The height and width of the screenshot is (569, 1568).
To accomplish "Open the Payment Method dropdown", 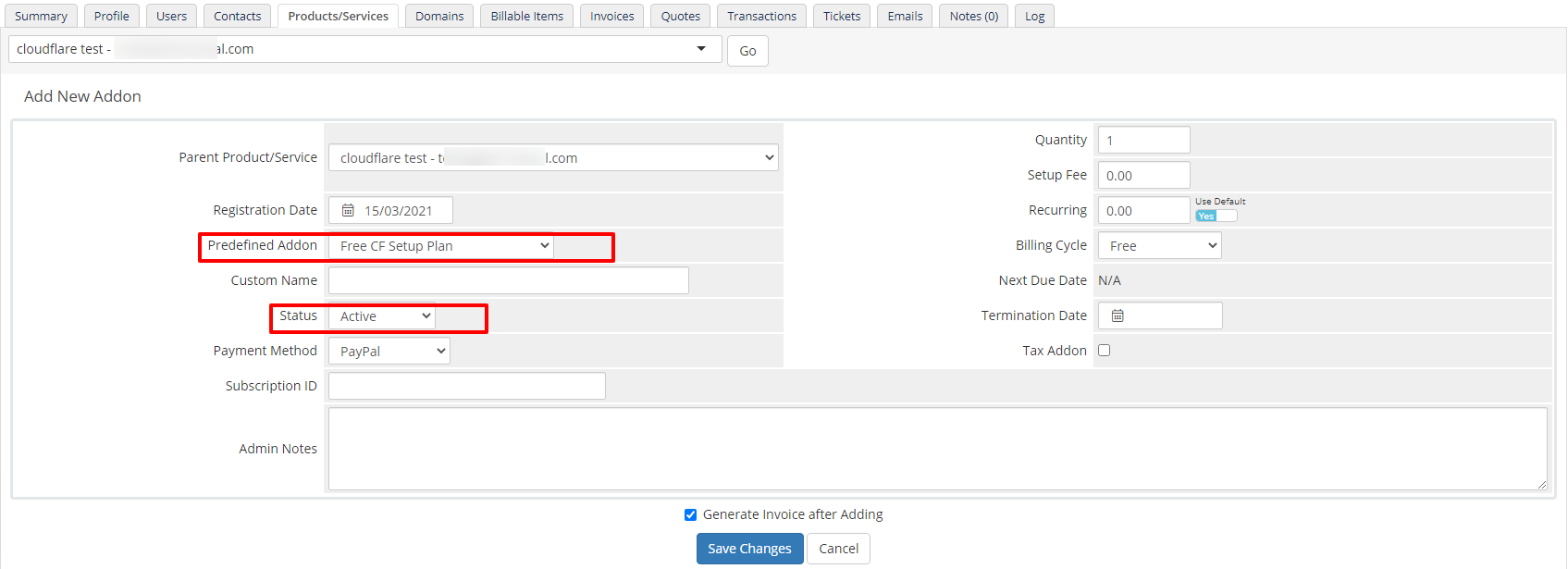I will pos(389,352).
